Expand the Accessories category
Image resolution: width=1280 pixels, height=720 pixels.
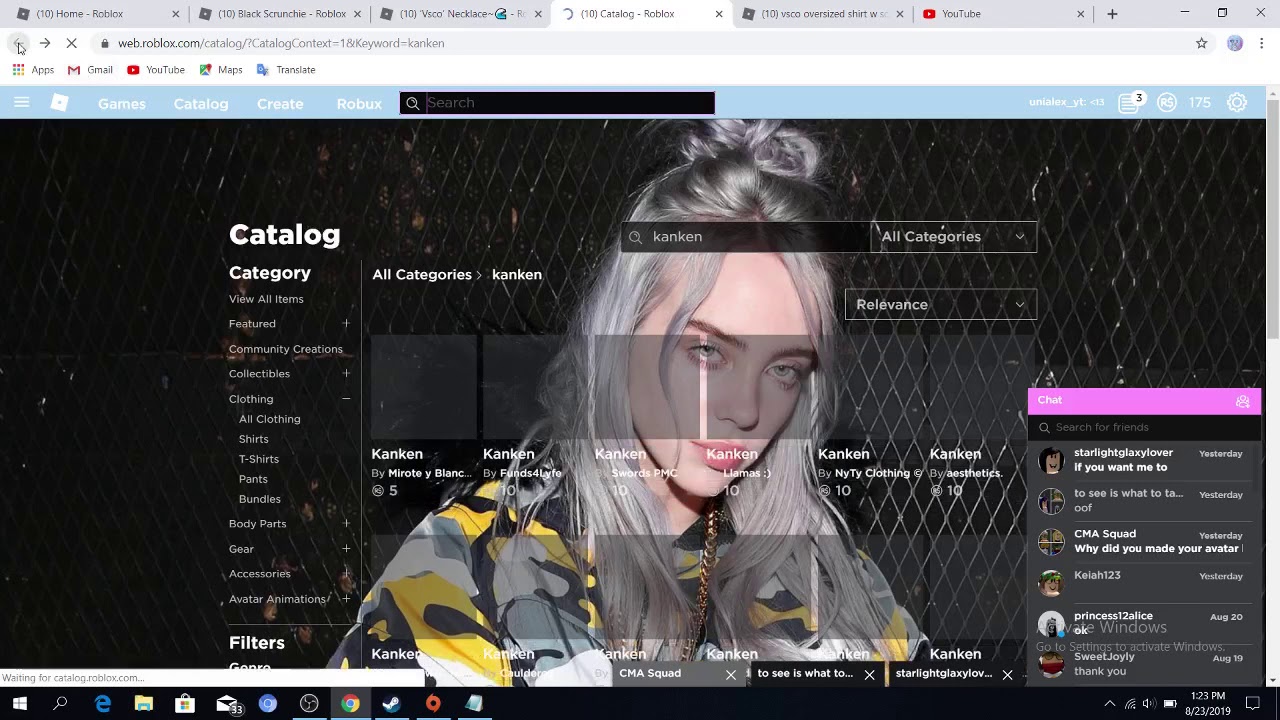346,574
